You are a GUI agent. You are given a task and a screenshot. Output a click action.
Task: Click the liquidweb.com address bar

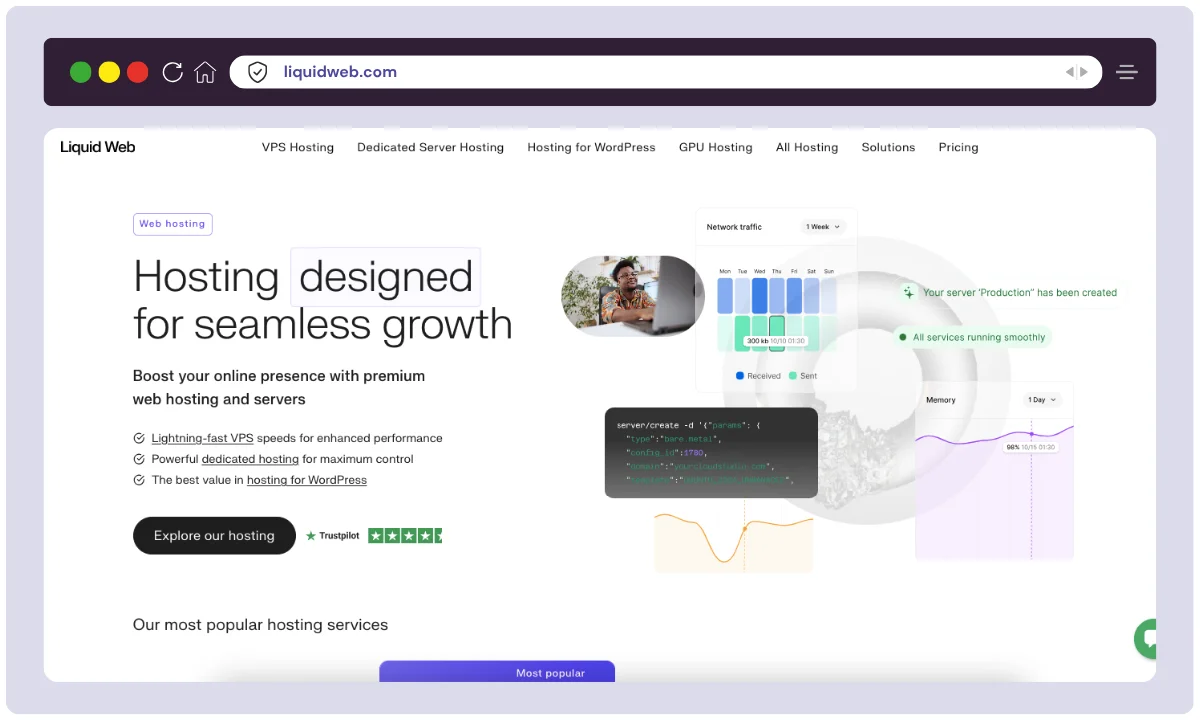tap(666, 72)
